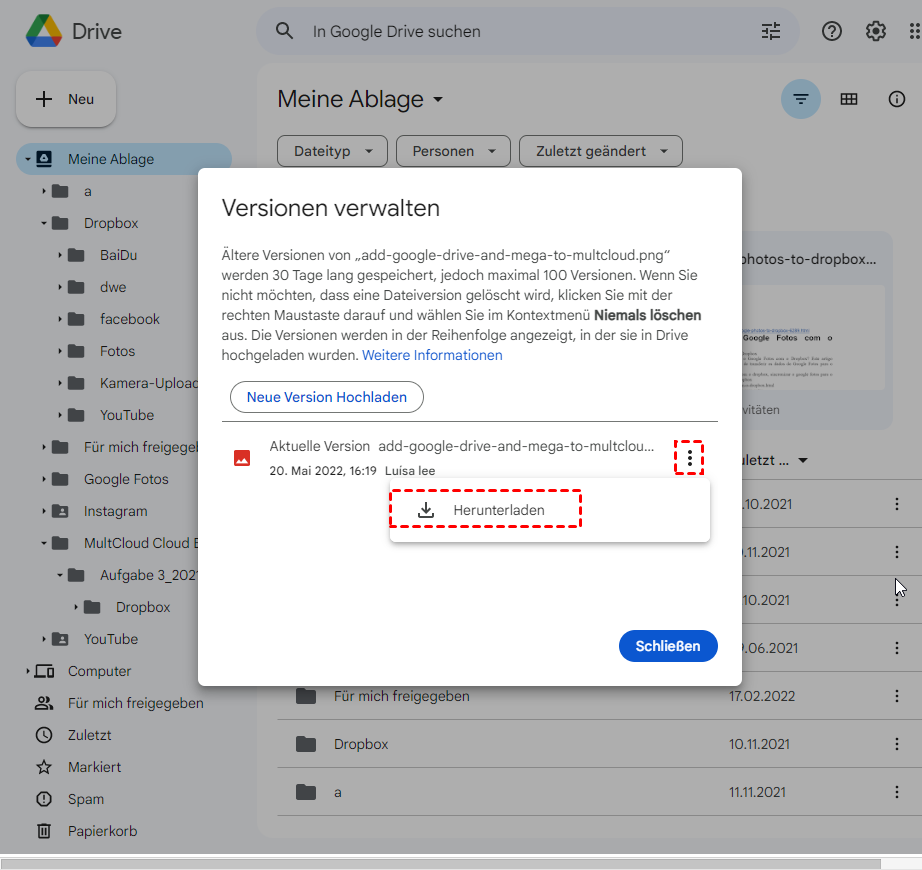Collapse the Dropbox tree folder
The width and height of the screenshot is (922, 870).
coord(44,223)
